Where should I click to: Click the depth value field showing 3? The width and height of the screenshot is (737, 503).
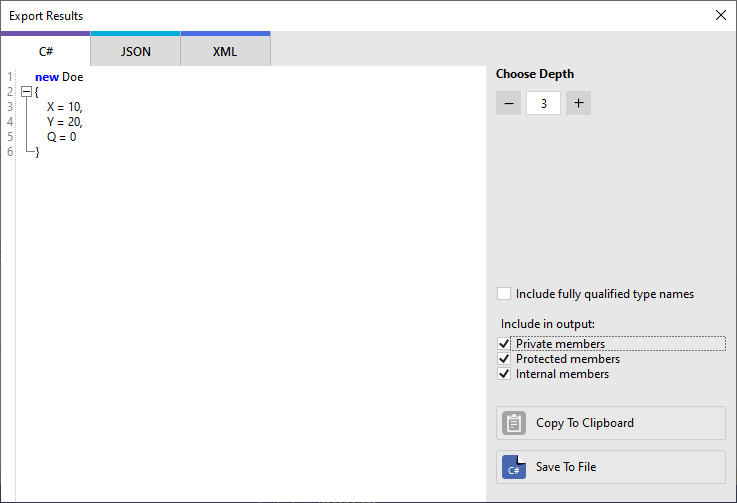pos(543,103)
